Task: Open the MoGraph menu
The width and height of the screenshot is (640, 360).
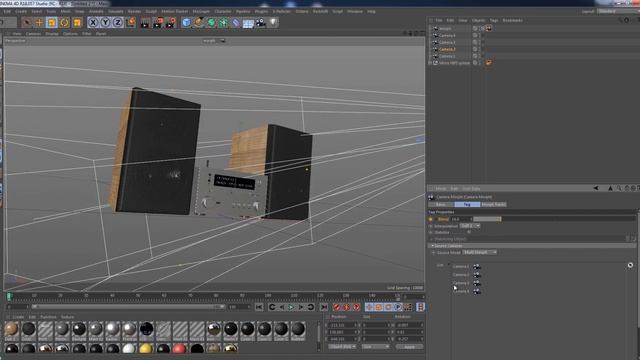Action: click(201, 11)
